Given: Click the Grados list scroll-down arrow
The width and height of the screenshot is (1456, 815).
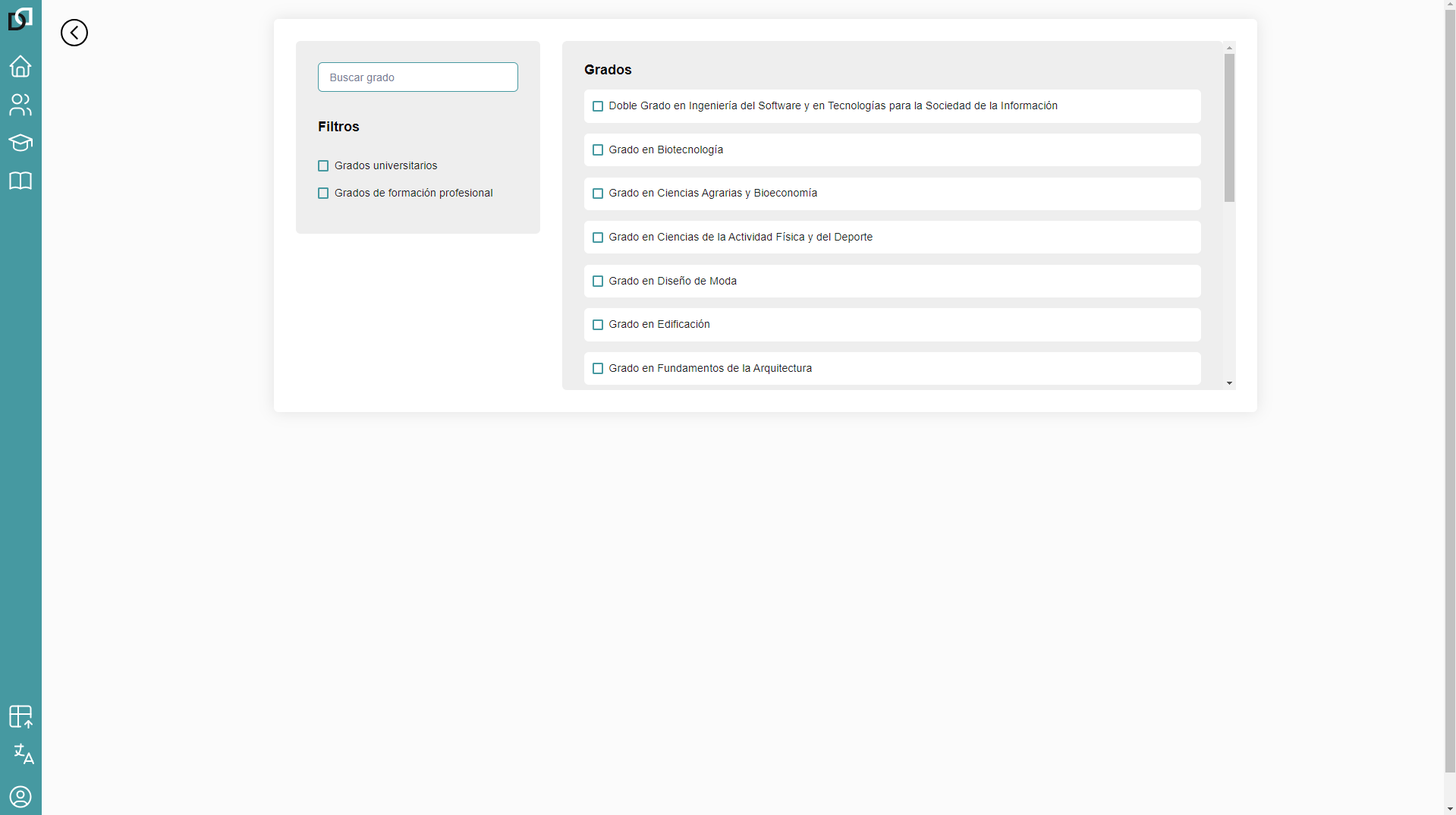Looking at the screenshot, I should click(x=1229, y=383).
